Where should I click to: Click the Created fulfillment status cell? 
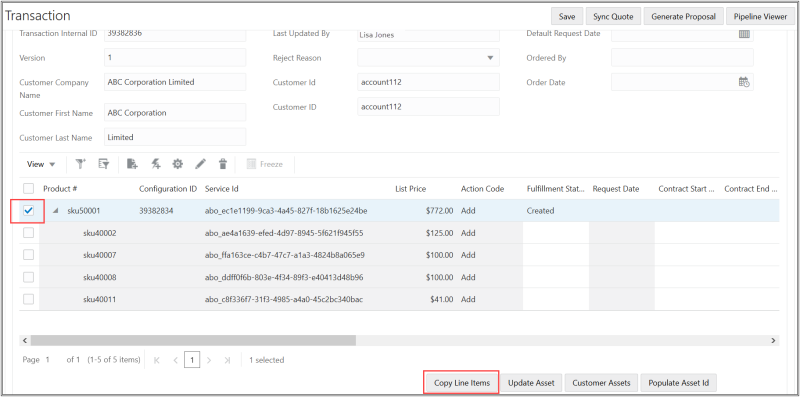click(540, 211)
